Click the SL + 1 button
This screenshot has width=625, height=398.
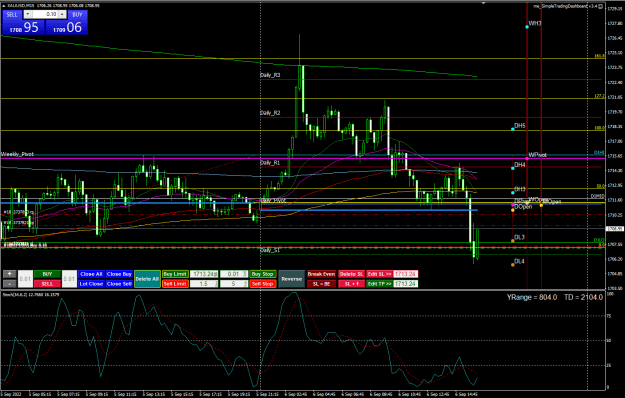click(x=351, y=284)
